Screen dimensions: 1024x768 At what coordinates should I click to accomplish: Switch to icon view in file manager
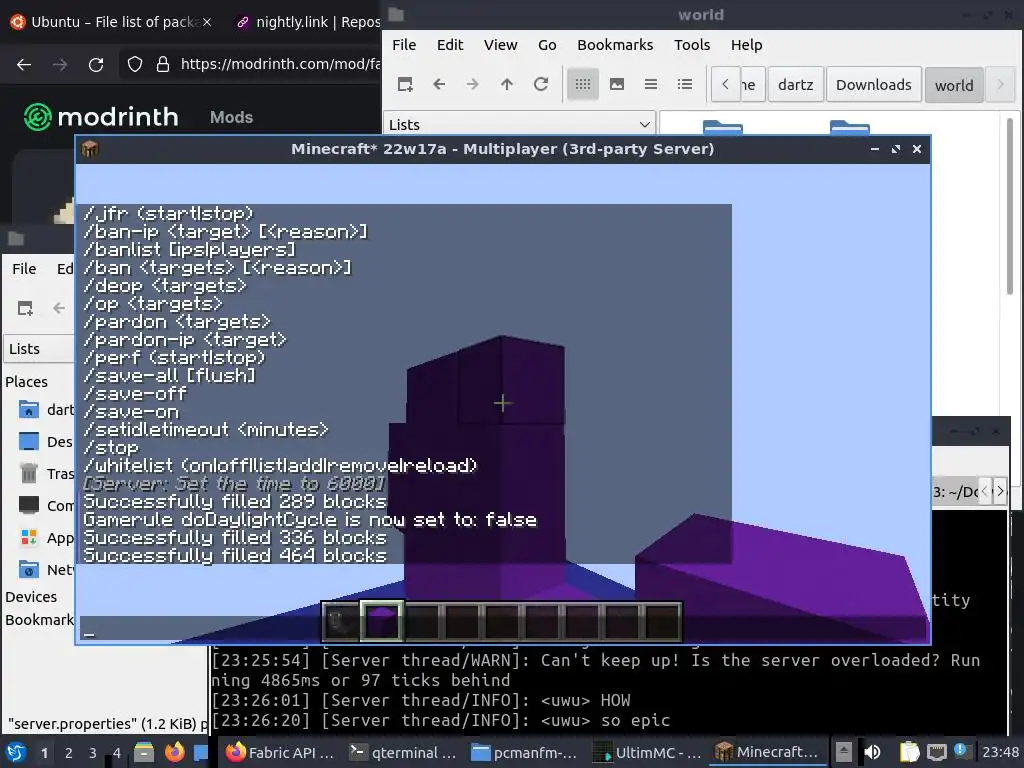pyautogui.click(x=583, y=84)
